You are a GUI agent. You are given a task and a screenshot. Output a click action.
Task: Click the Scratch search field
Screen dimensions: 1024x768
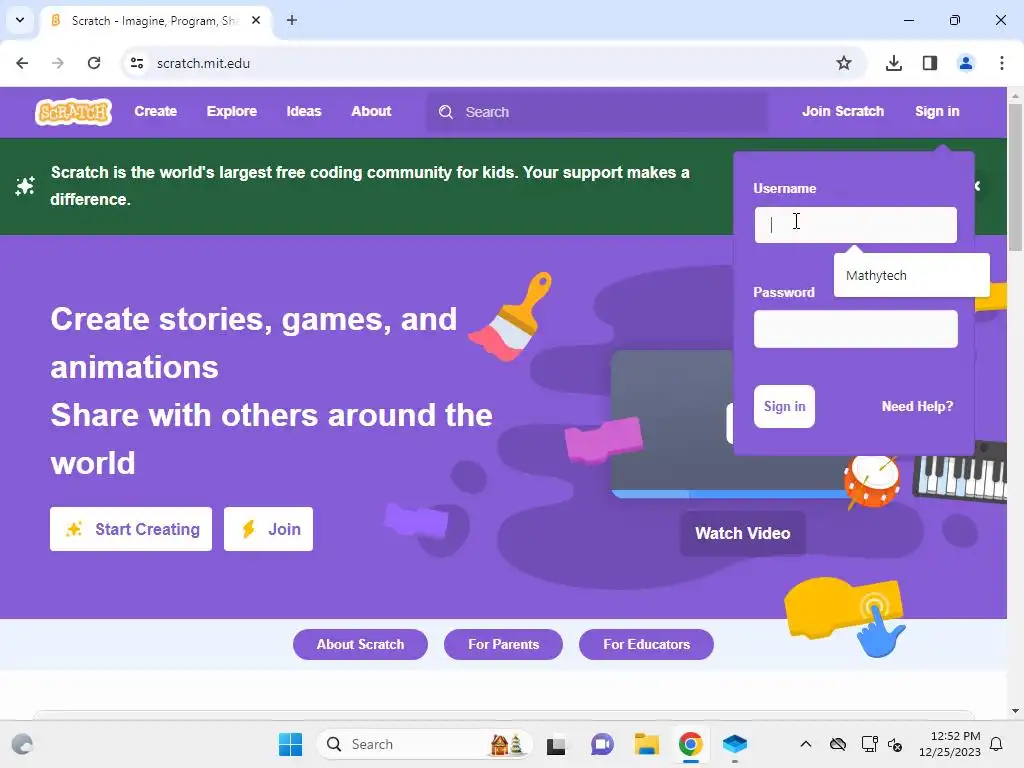(597, 112)
